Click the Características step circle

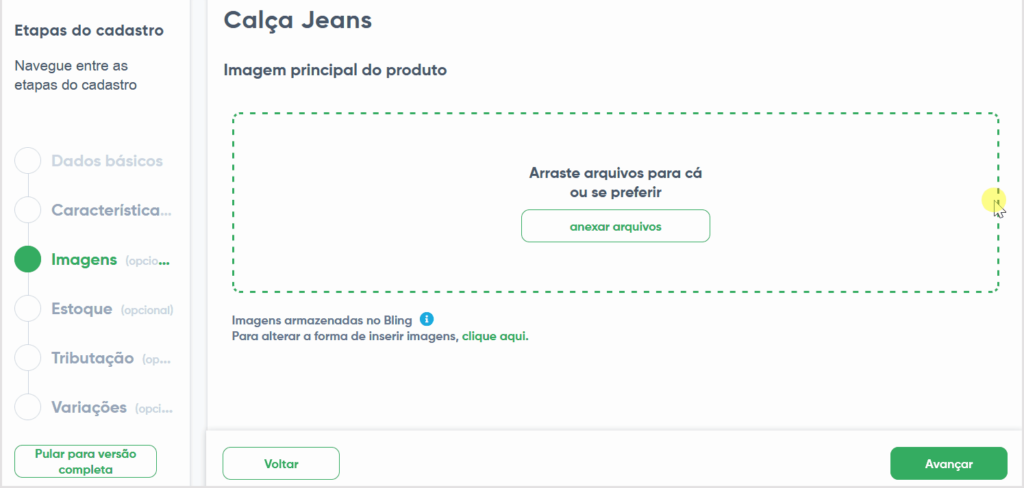28,210
